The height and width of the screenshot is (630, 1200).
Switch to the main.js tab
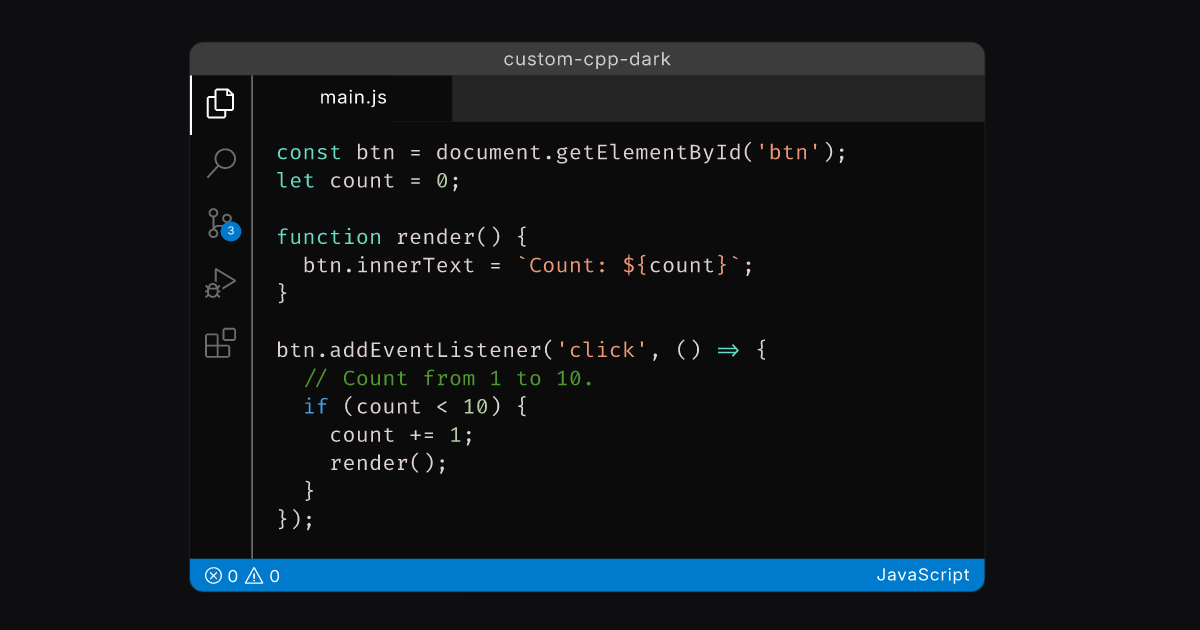[x=353, y=98]
